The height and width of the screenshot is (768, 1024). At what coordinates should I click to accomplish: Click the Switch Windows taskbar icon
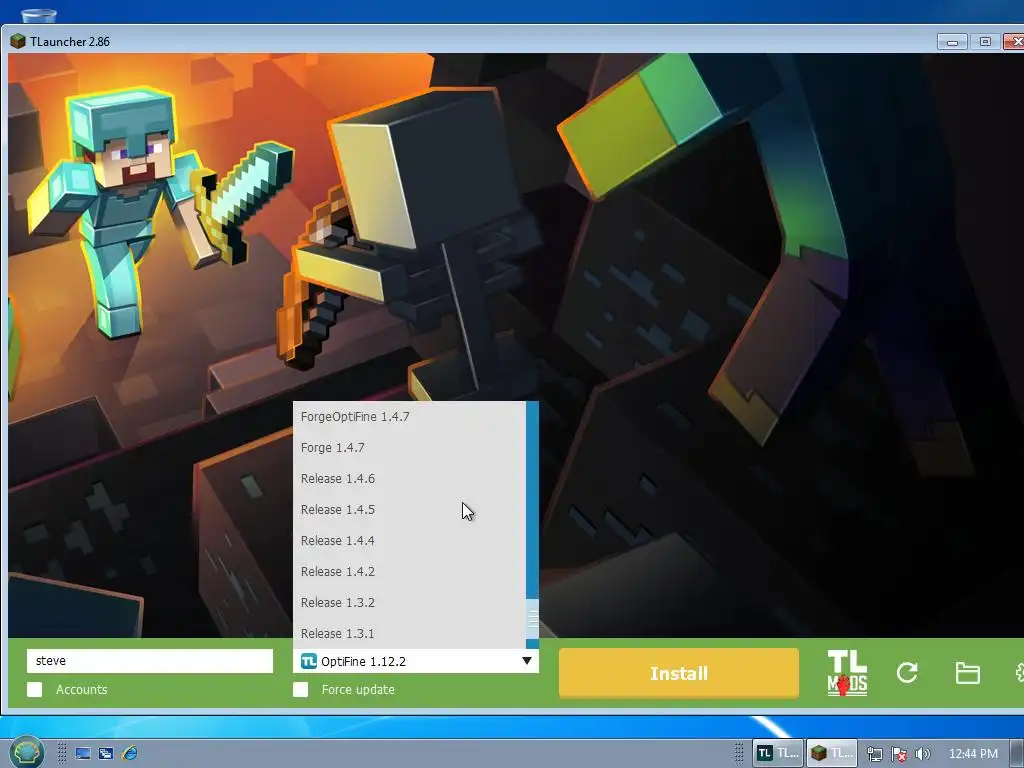tap(106, 753)
